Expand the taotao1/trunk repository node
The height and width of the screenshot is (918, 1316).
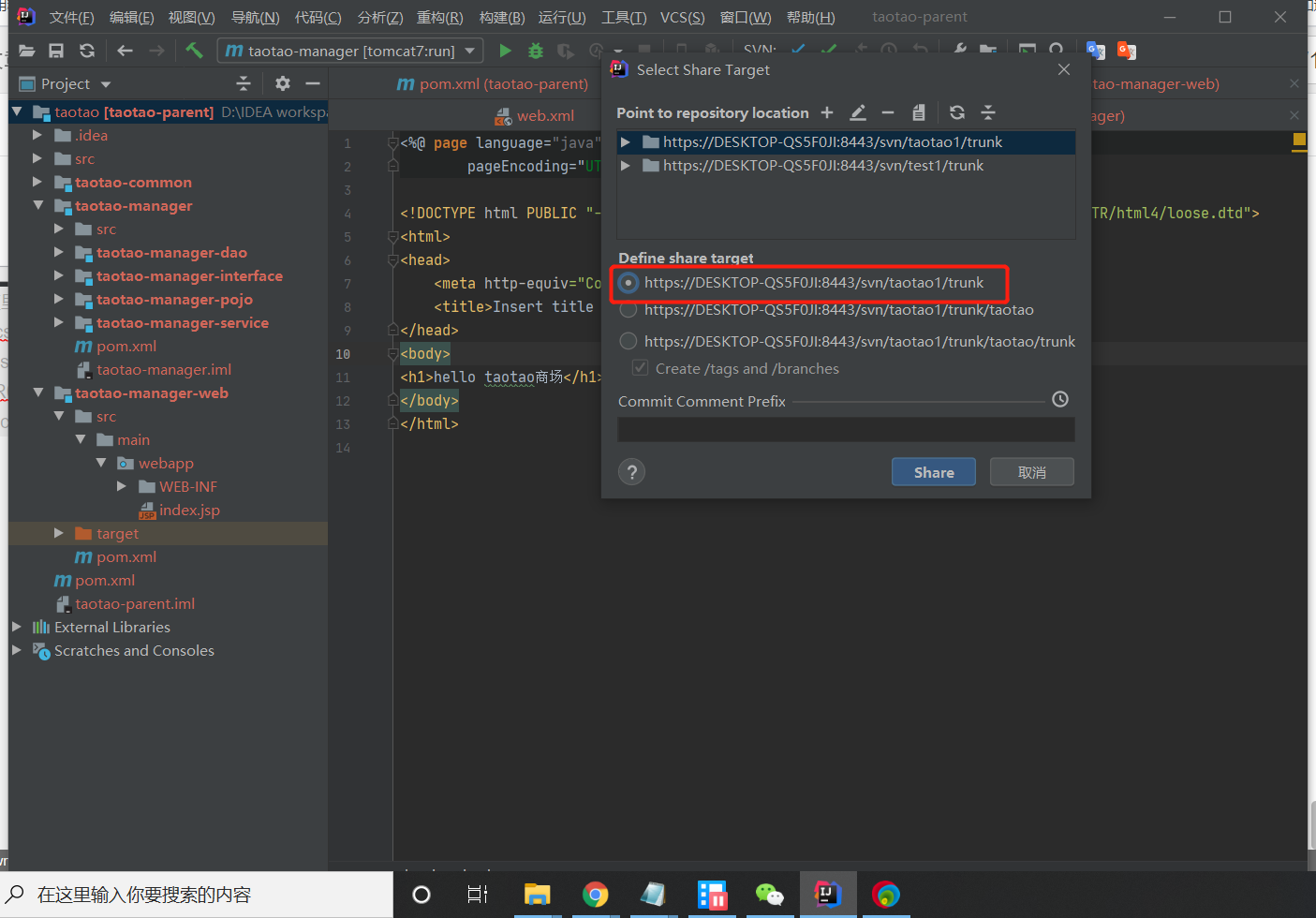(x=626, y=142)
